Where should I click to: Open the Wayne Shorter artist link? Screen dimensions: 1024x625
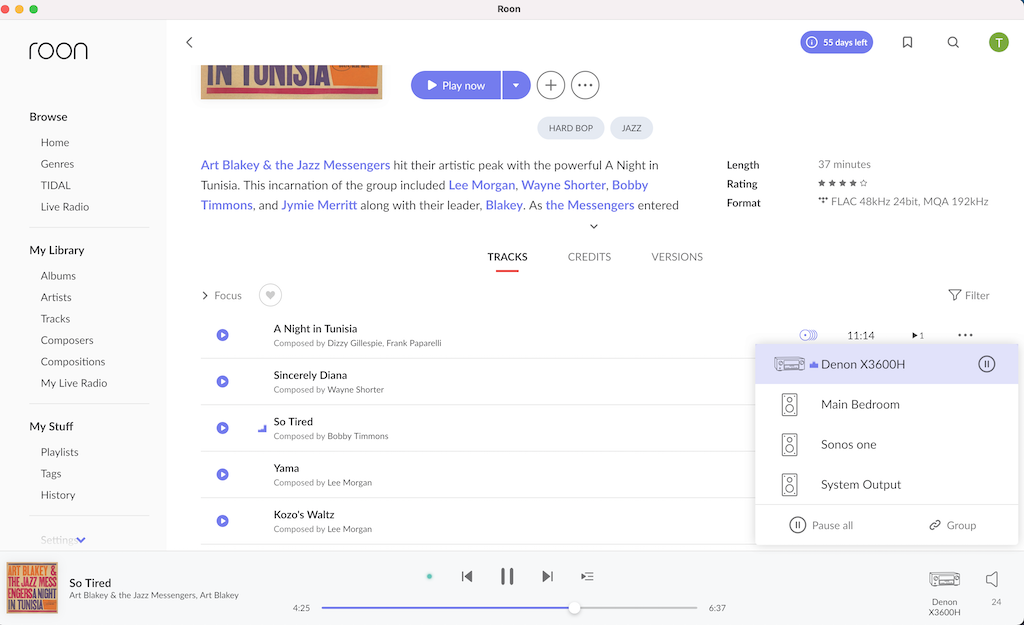(564, 185)
